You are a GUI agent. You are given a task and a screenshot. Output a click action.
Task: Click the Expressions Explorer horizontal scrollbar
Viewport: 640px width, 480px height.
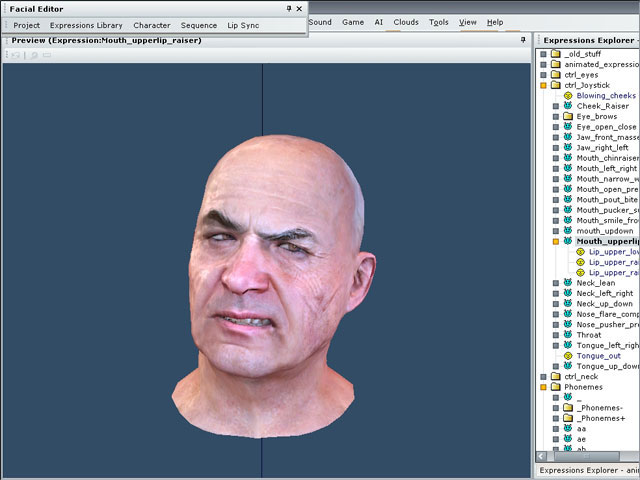(x=587, y=454)
